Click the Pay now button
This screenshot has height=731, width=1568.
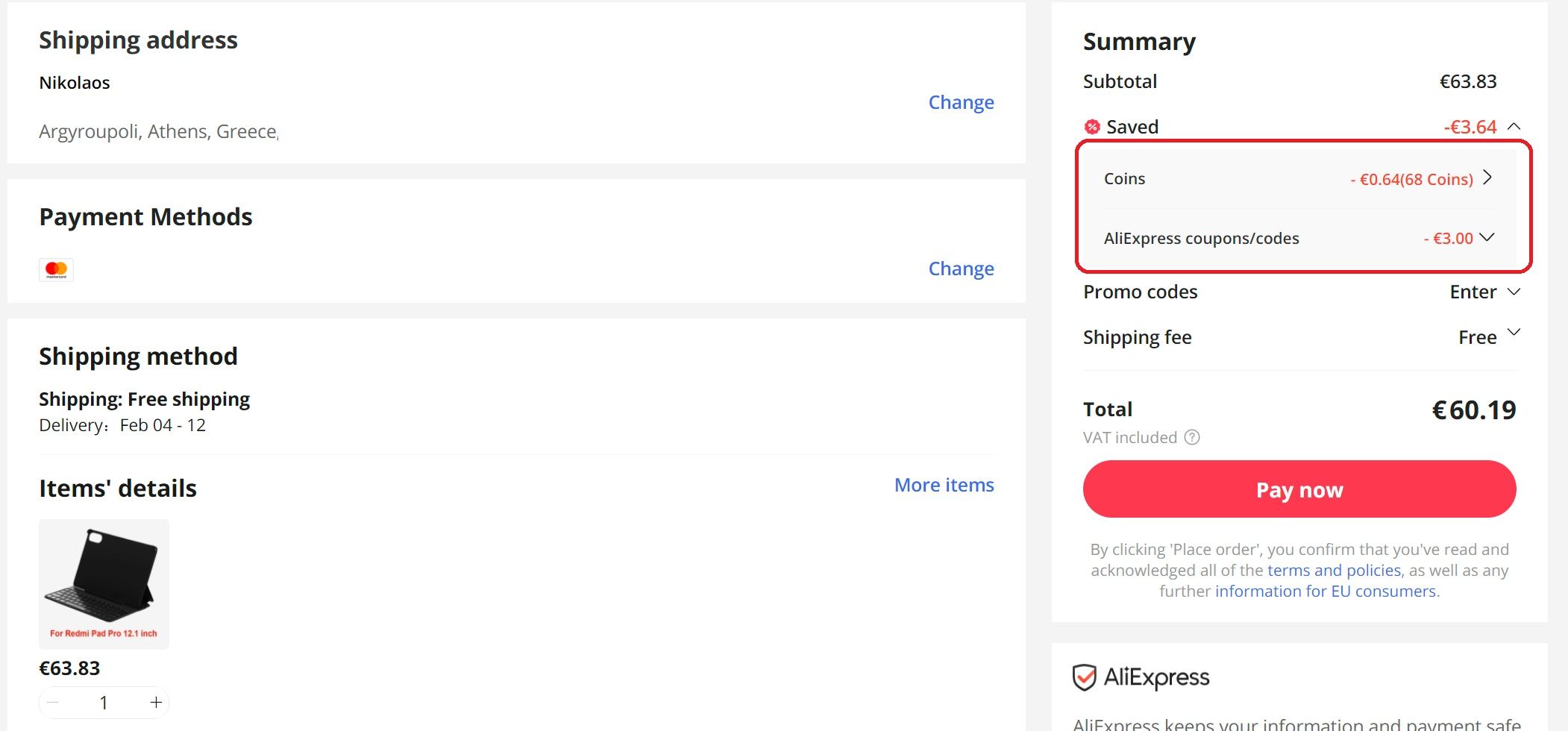[1299, 489]
